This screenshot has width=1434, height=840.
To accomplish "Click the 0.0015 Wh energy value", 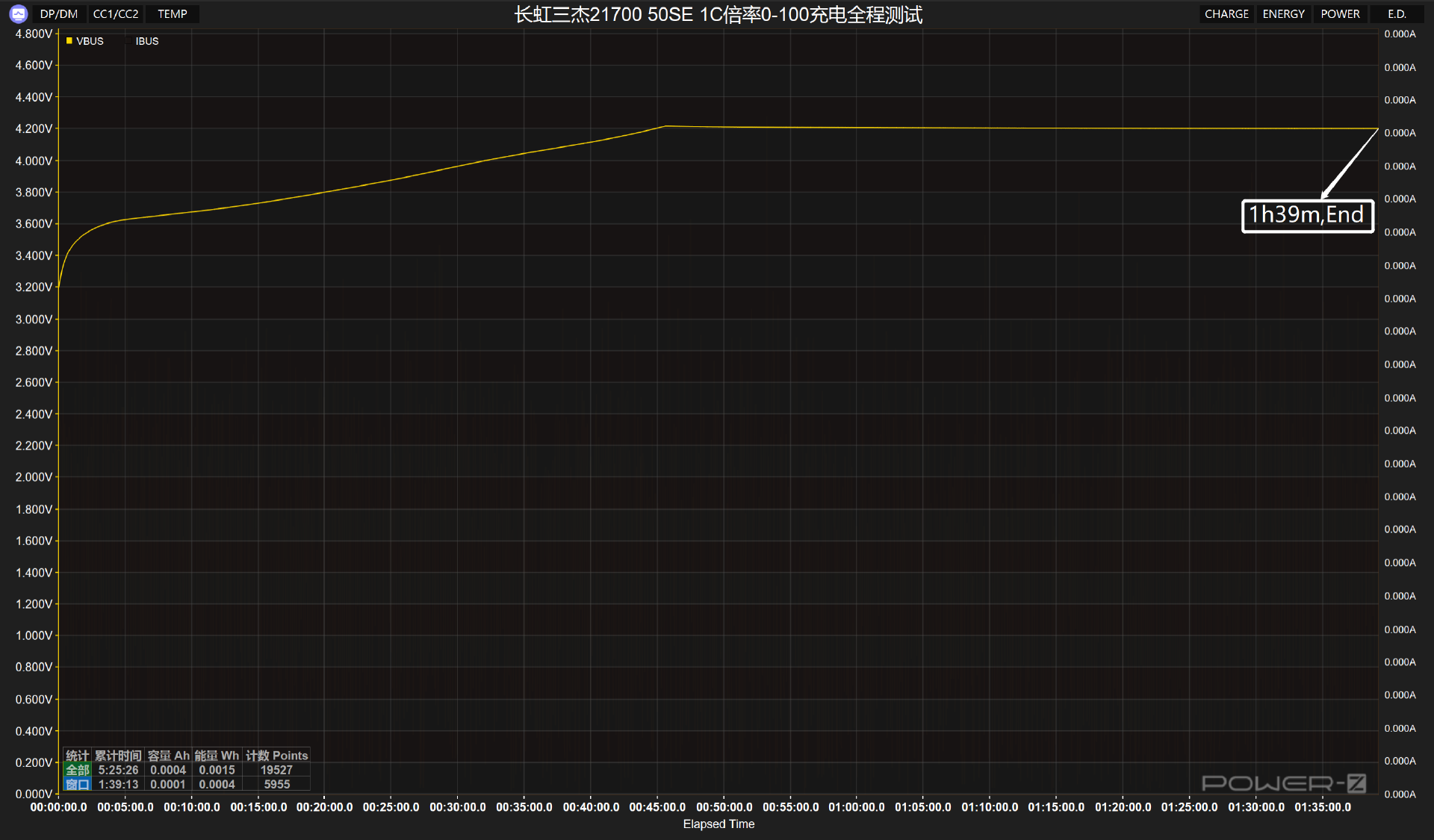I will [217, 770].
